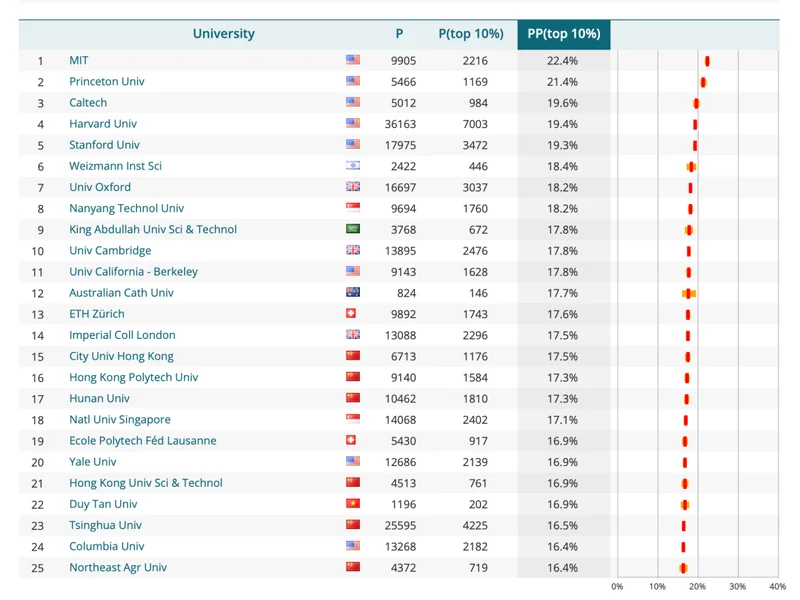800x600 pixels.
Task: Click the Israel flag beside Weizmann Inst Sci
Action: (x=352, y=166)
